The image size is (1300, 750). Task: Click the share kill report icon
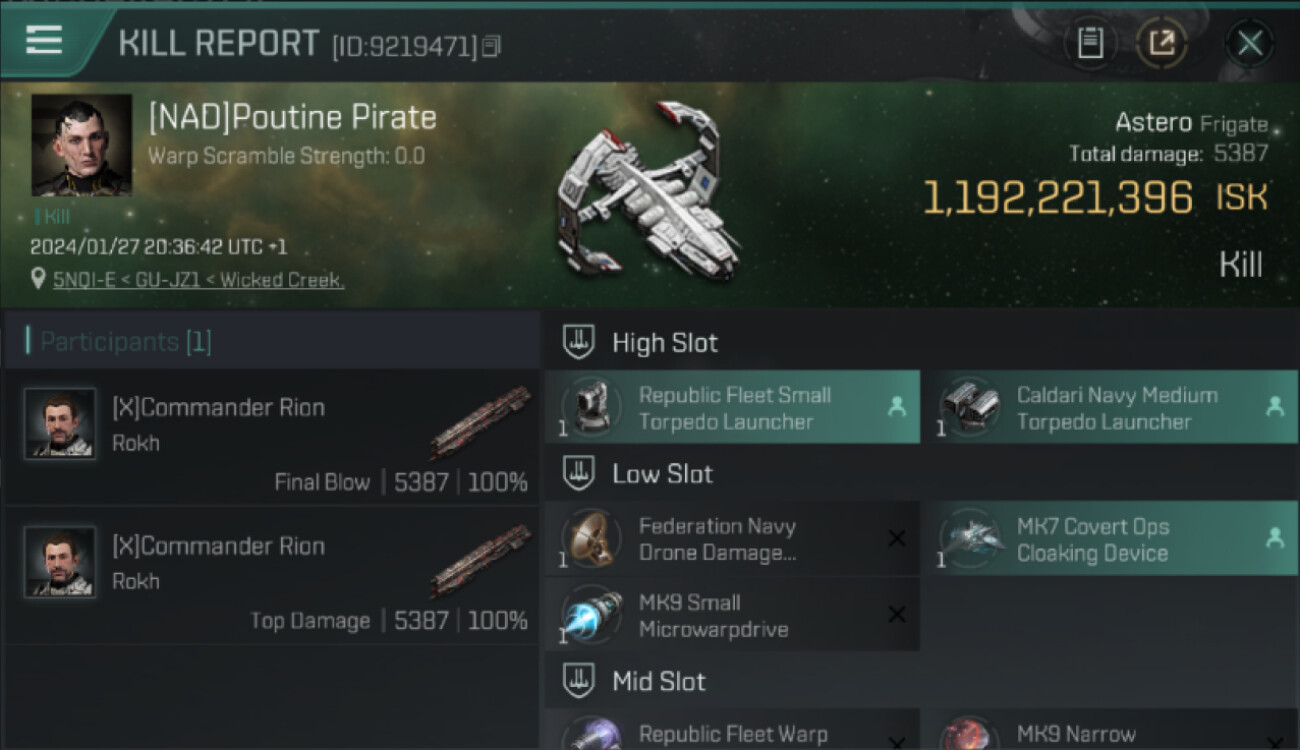pyautogui.click(x=1161, y=42)
